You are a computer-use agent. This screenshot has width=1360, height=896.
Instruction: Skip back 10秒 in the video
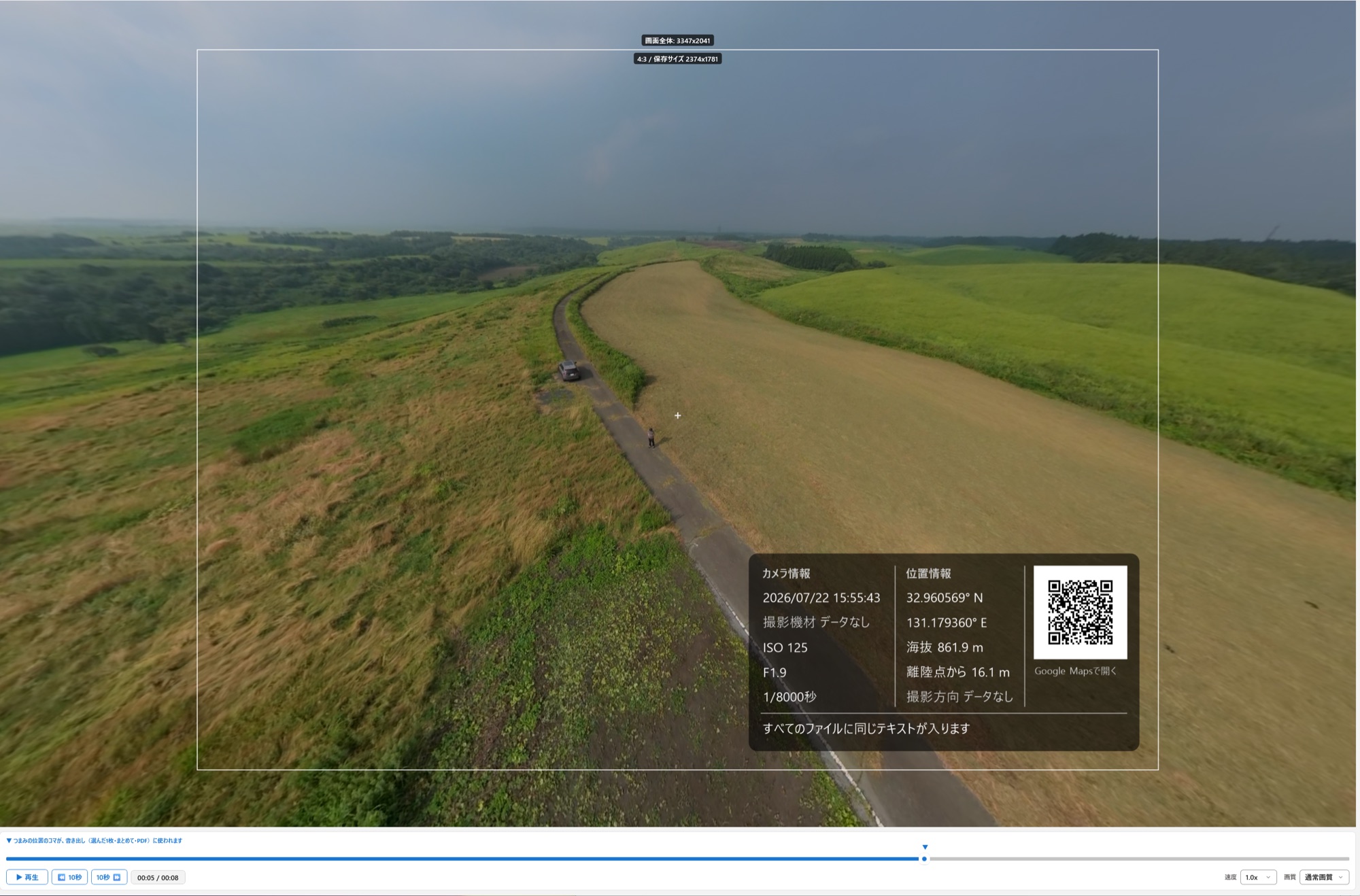click(69, 877)
